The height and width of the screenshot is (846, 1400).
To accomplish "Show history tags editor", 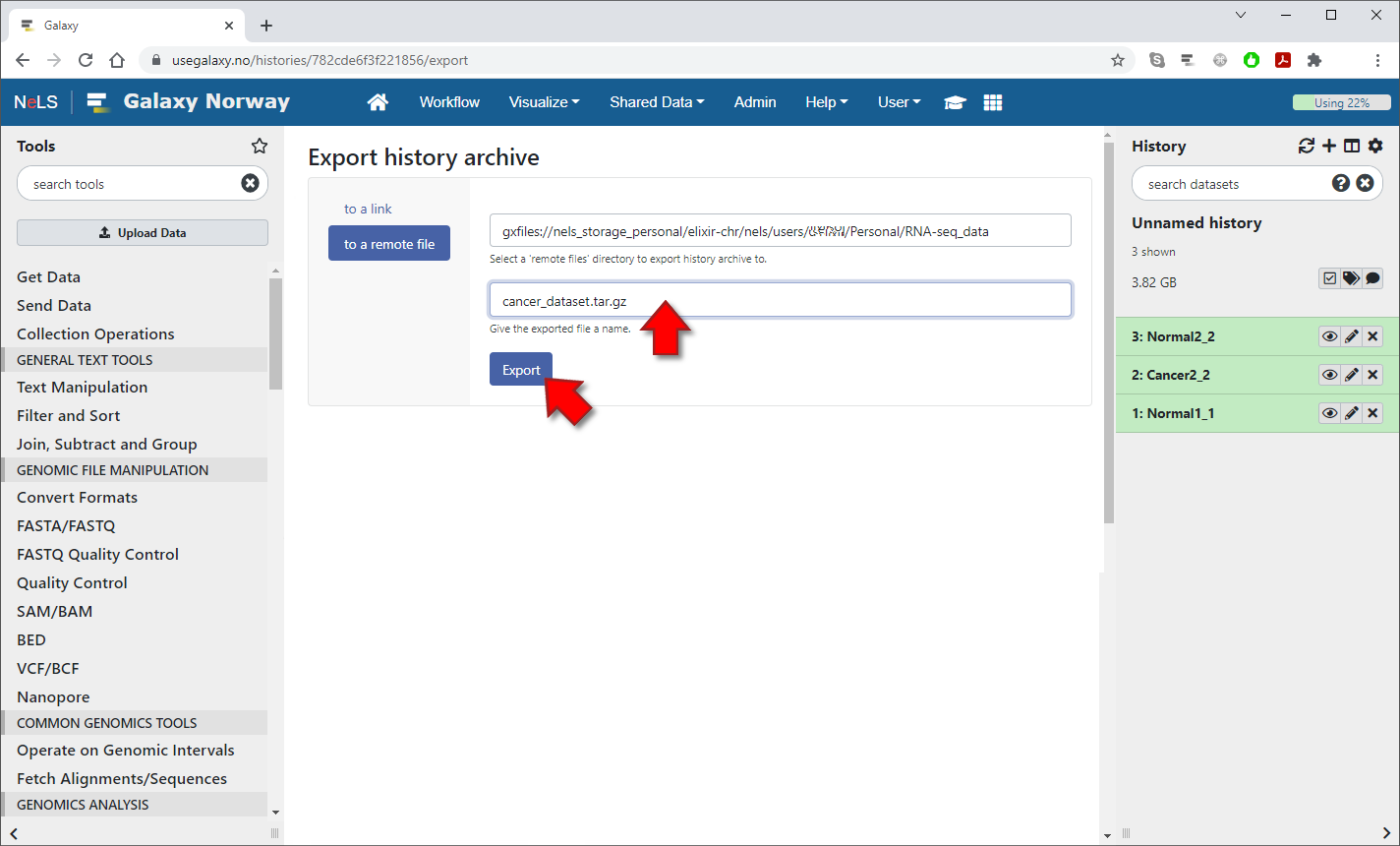I will click(1351, 278).
